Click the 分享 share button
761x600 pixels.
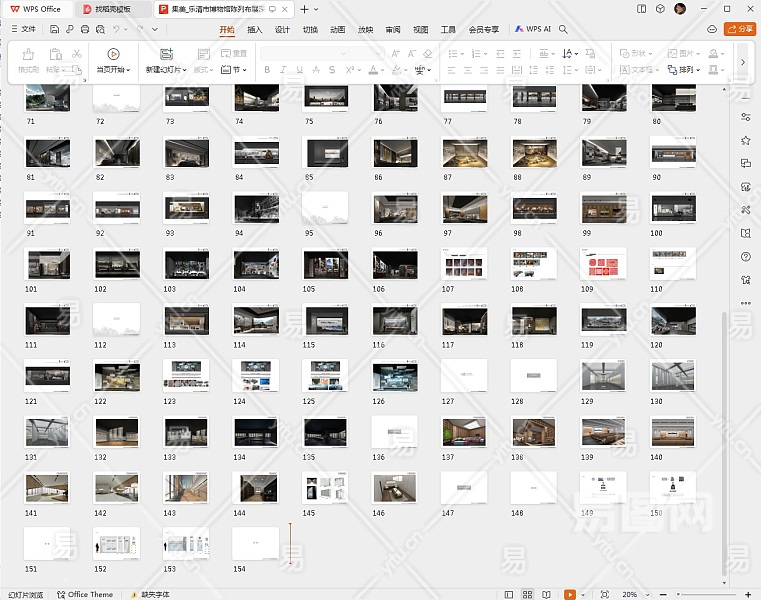[x=740, y=30]
